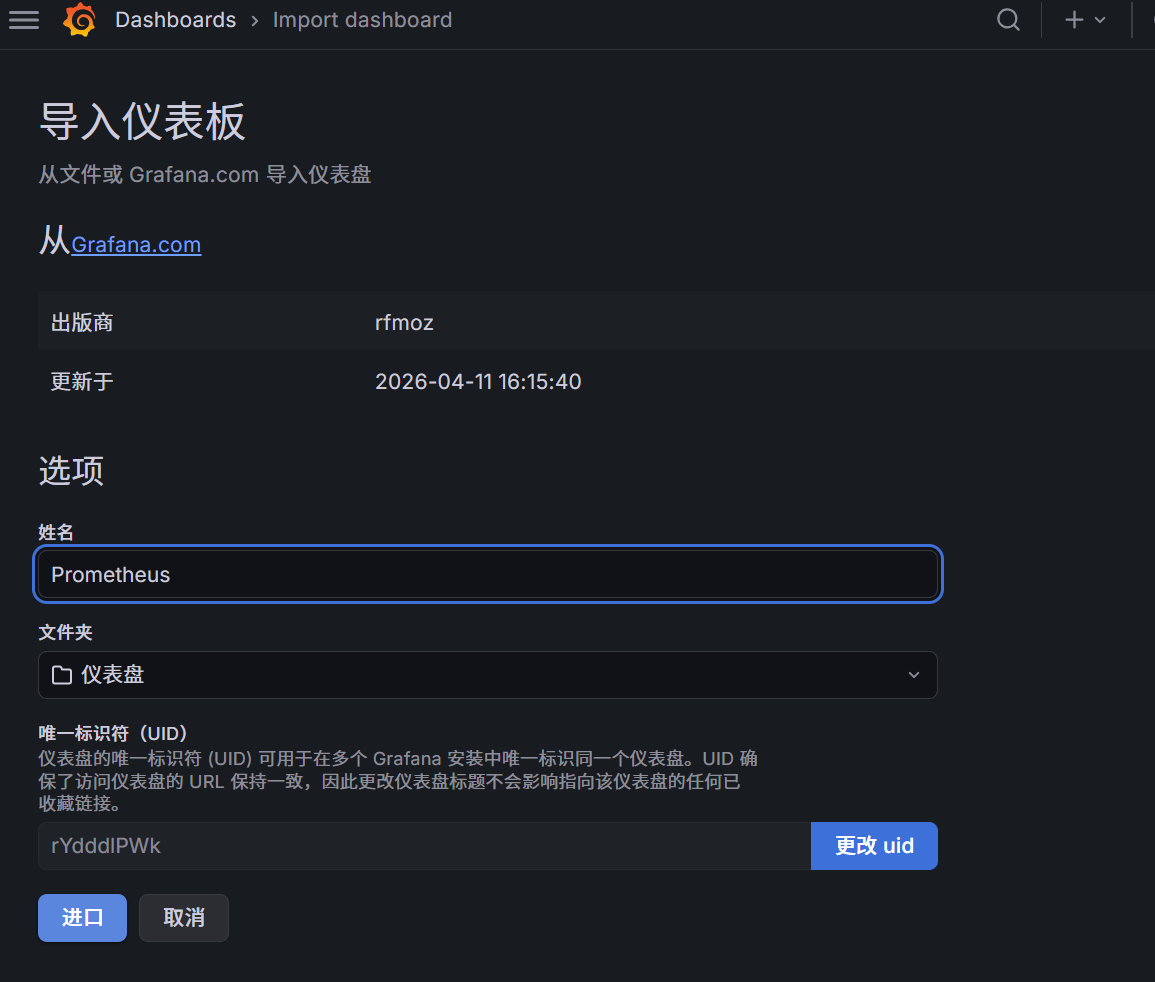Select the date 2026-04-11 16:15:40
The height and width of the screenshot is (982, 1155).
pyautogui.click(x=478, y=382)
